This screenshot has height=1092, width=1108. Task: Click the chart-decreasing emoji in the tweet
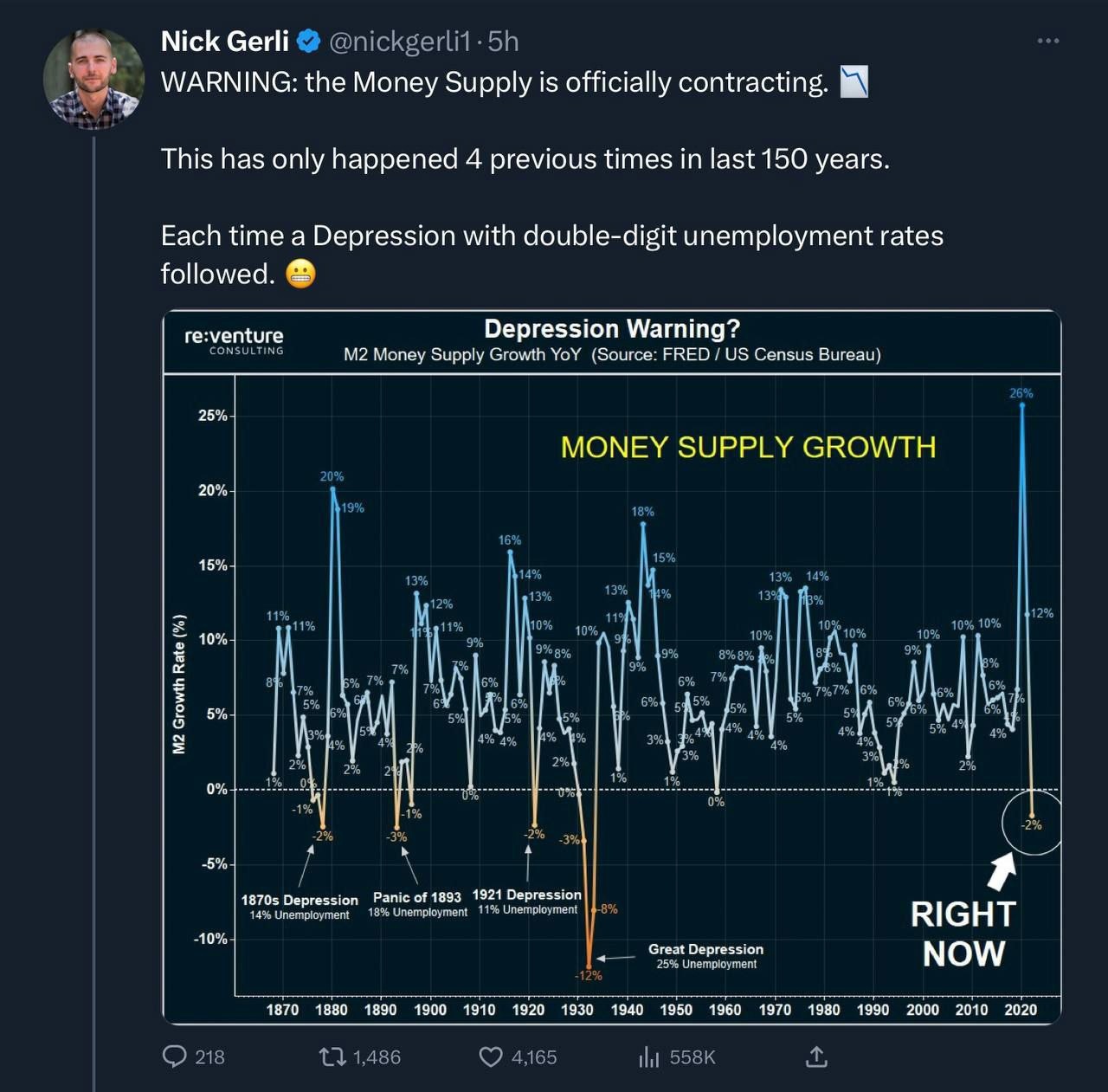pos(854,82)
